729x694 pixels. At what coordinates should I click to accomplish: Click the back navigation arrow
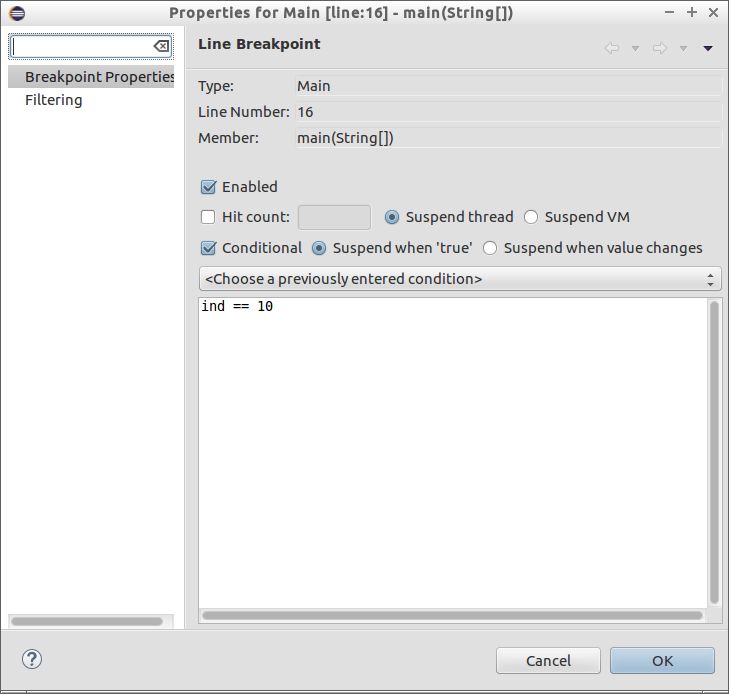[x=612, y=48]
